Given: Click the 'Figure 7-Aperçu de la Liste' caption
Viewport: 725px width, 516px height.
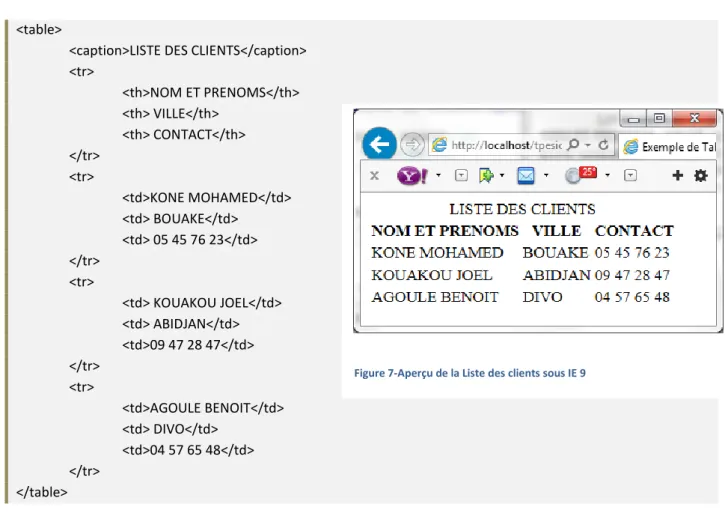Looking at the screenshot, I should pos(470,373).
